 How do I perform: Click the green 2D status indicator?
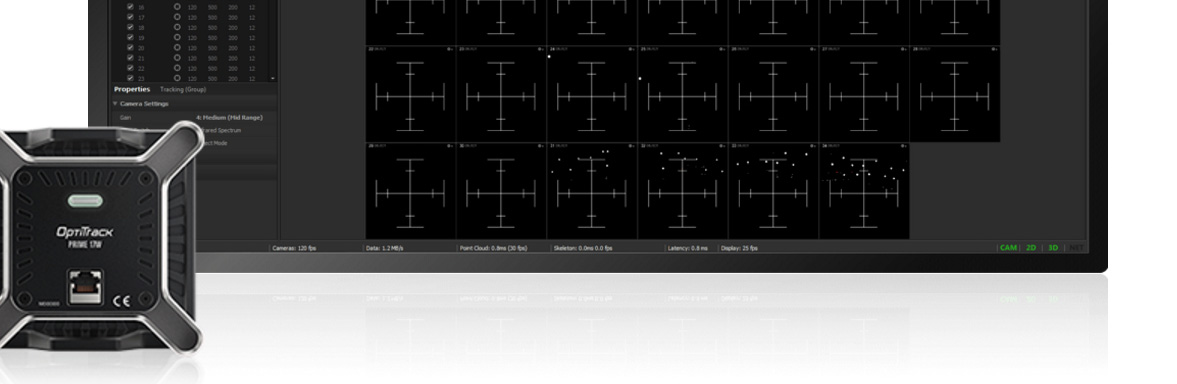[1031, 248]
